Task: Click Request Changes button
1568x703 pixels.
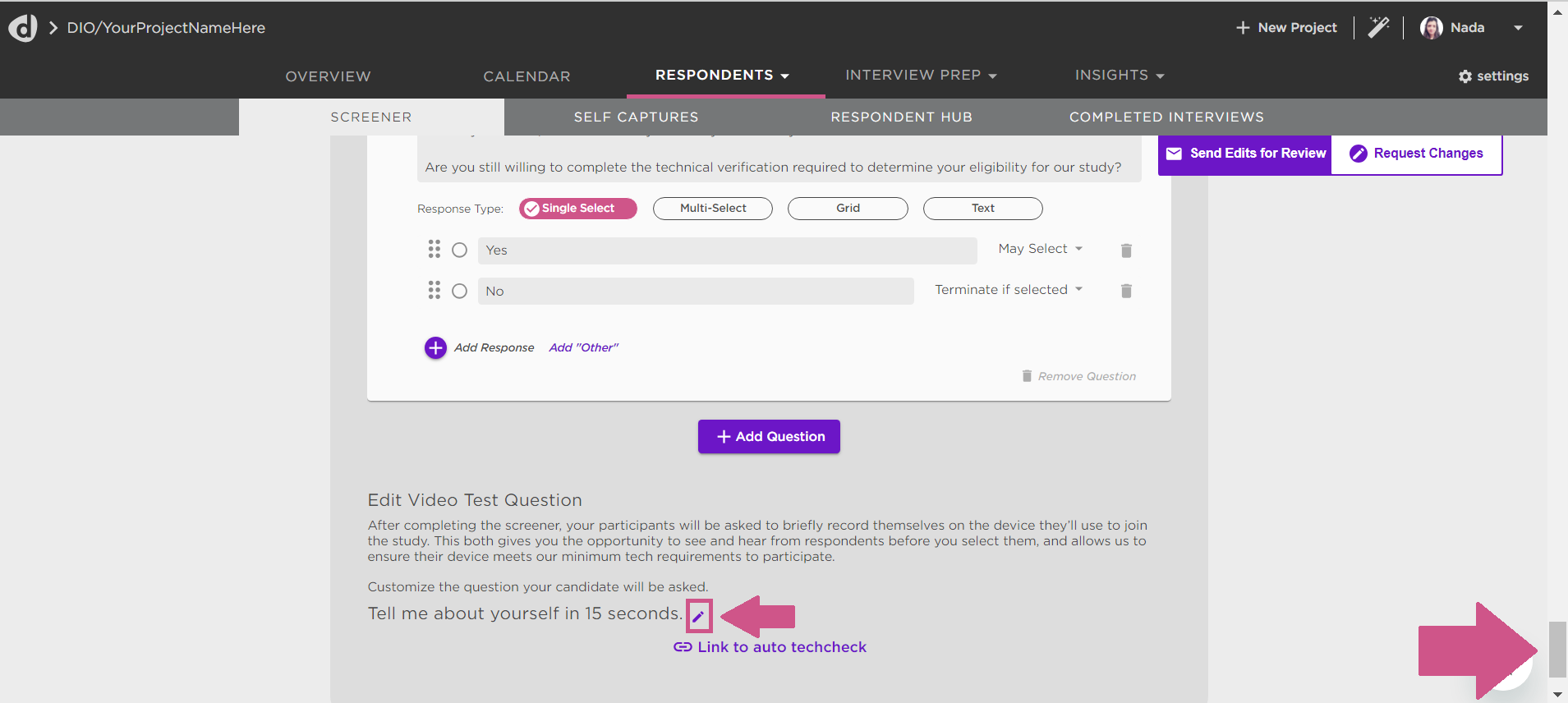Action: [x=1417, y=154]
